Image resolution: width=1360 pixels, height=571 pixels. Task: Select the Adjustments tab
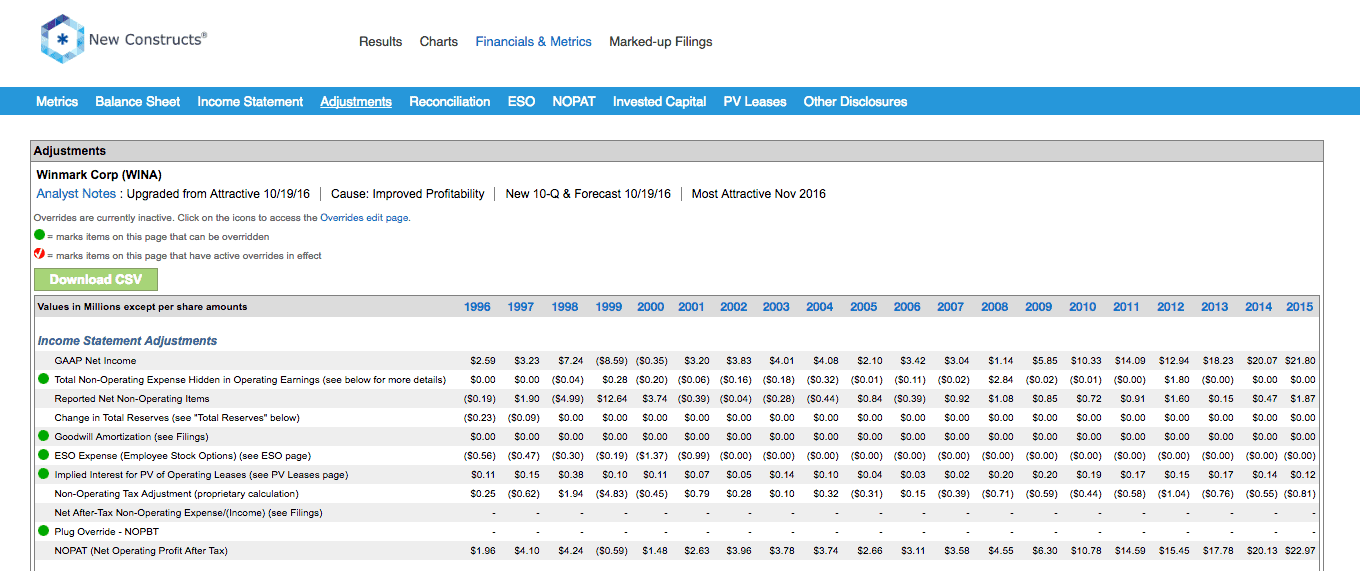pos(356,101)
